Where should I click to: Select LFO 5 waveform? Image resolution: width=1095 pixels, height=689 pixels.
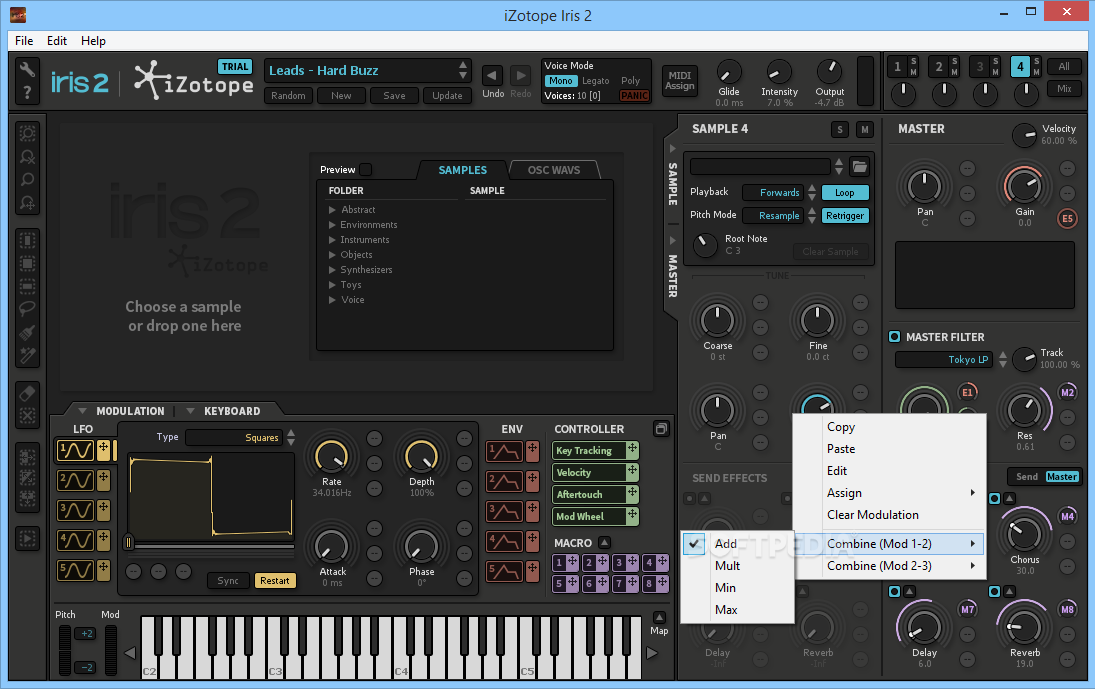point(75,570)
